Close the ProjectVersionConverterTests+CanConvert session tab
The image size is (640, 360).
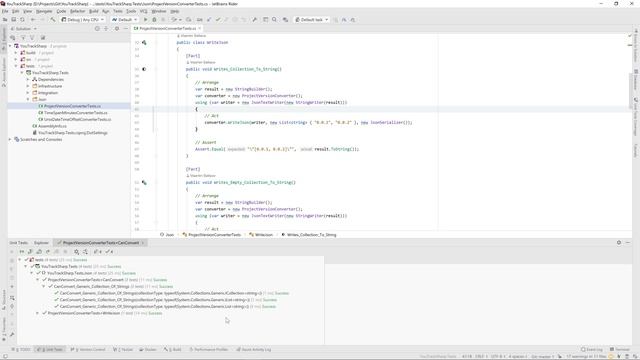(143, 243)
